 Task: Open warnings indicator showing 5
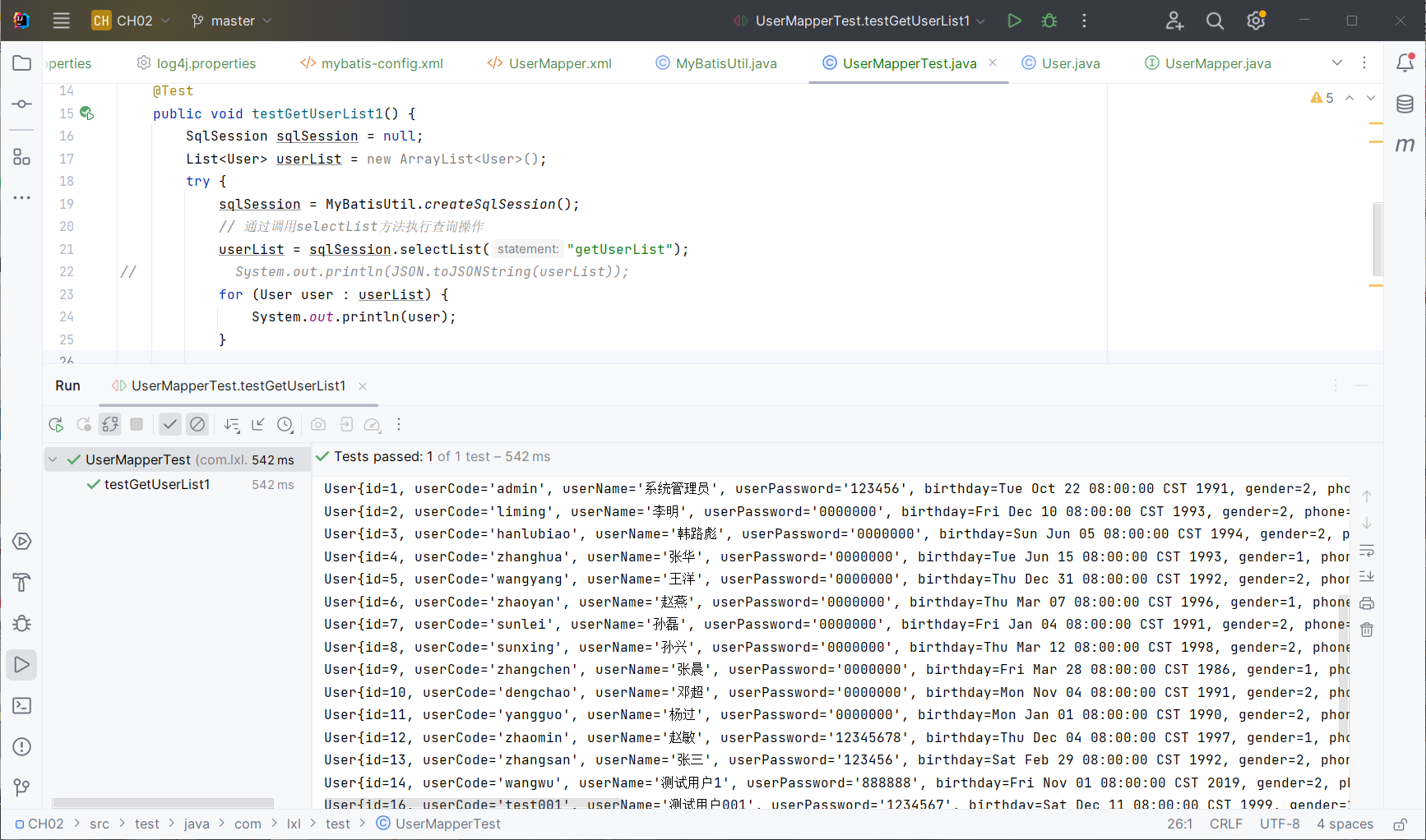1322,98
